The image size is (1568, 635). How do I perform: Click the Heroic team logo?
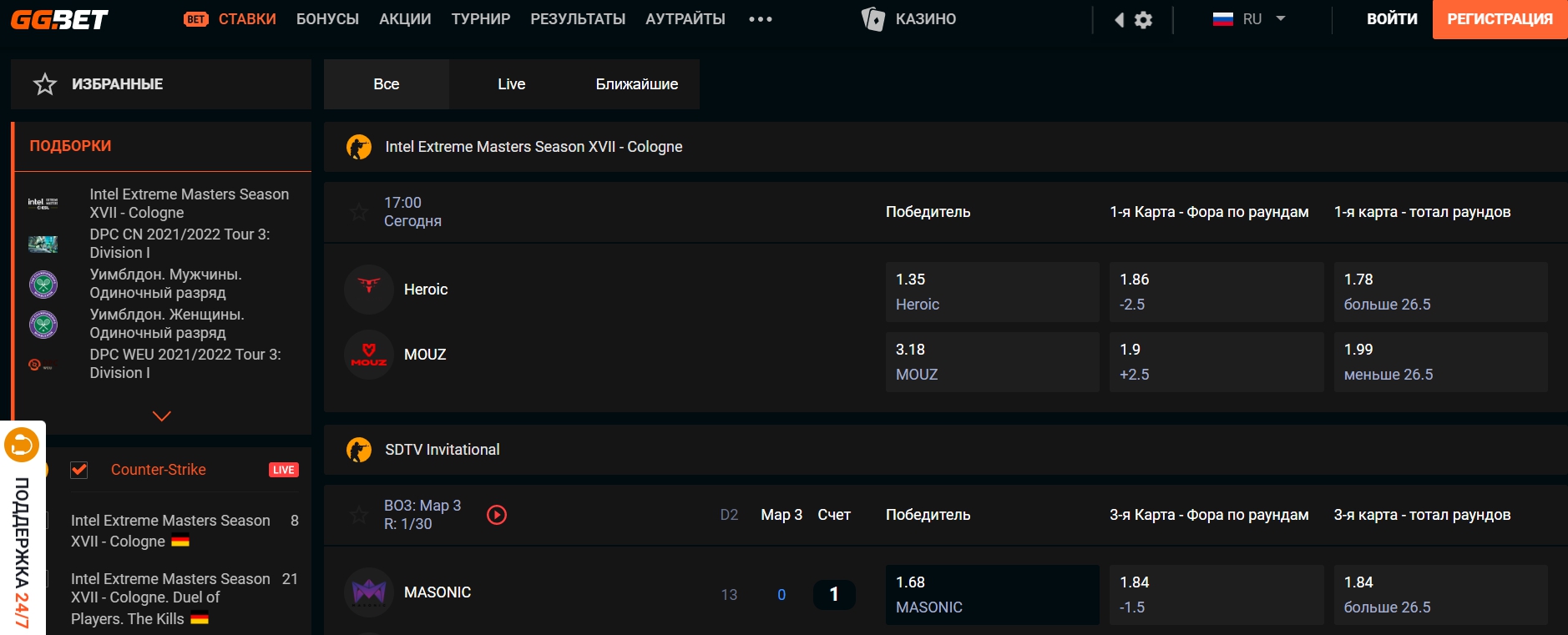pyautogui.click(x=368, y=289)
